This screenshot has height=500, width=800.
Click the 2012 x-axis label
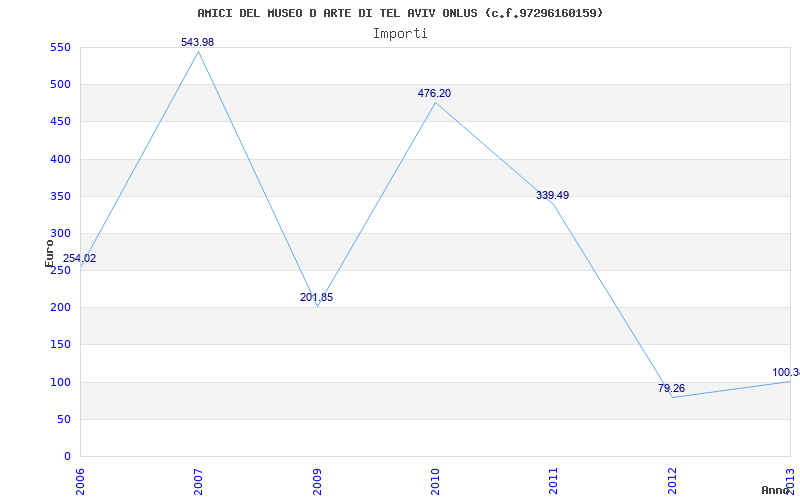(x=672, y=481)
